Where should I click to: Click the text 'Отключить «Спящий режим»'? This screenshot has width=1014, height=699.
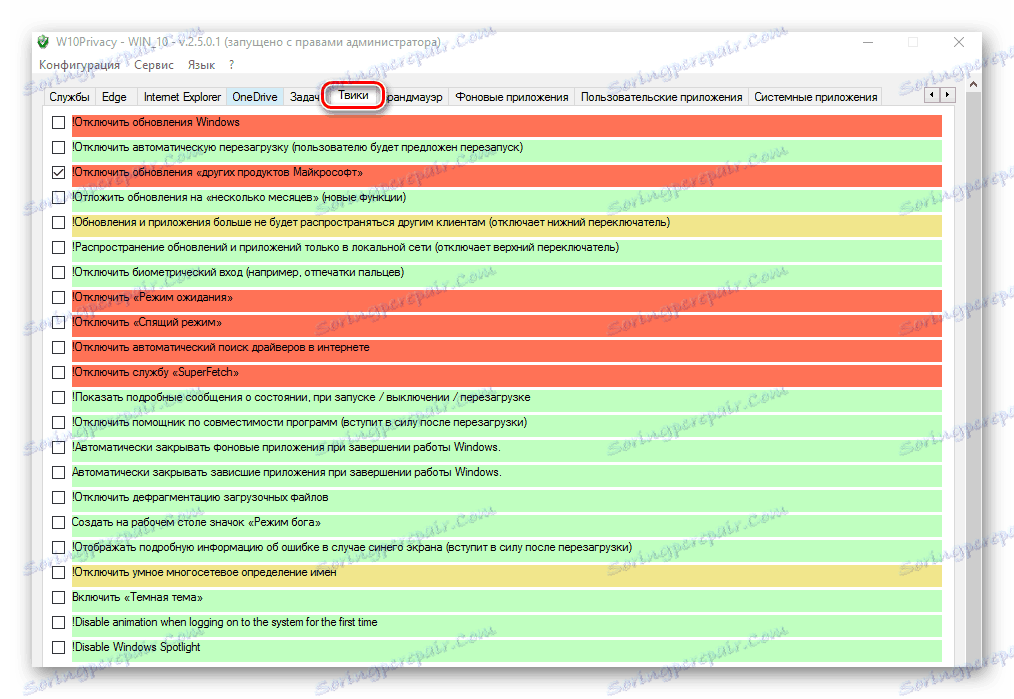[x=147, y=323]
